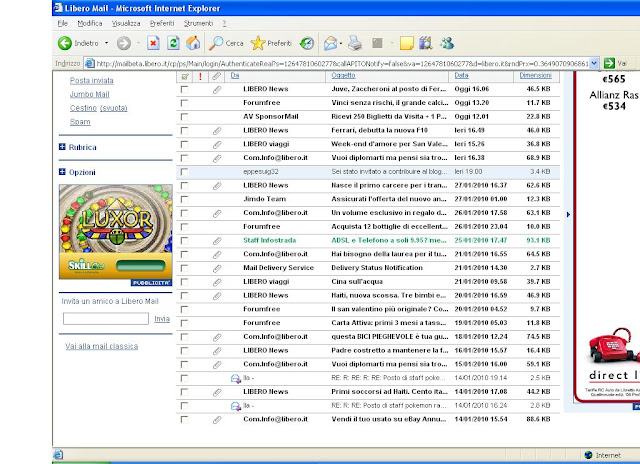Screen dimensions: 640x464
Task: Open the ? help menu
Action: (x=224, y=23)
